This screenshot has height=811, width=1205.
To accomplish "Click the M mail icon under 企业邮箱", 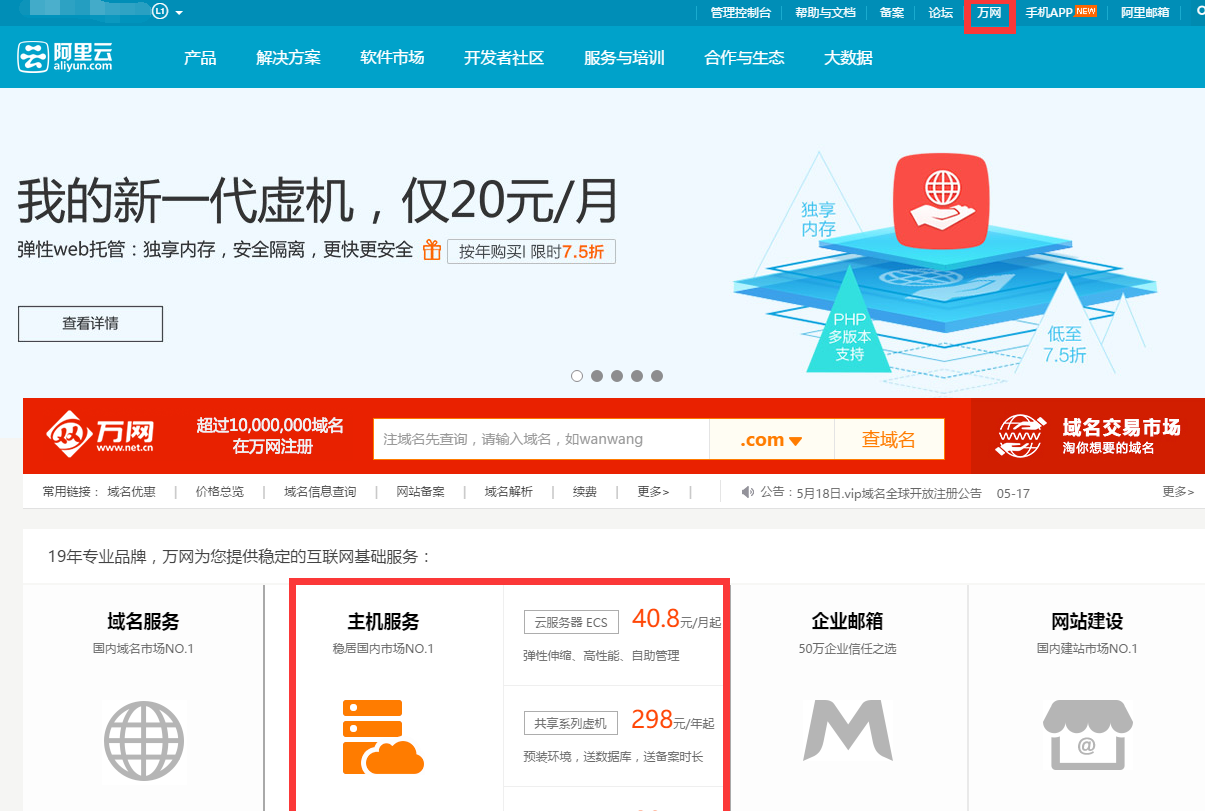I will (x=848, y=730).
